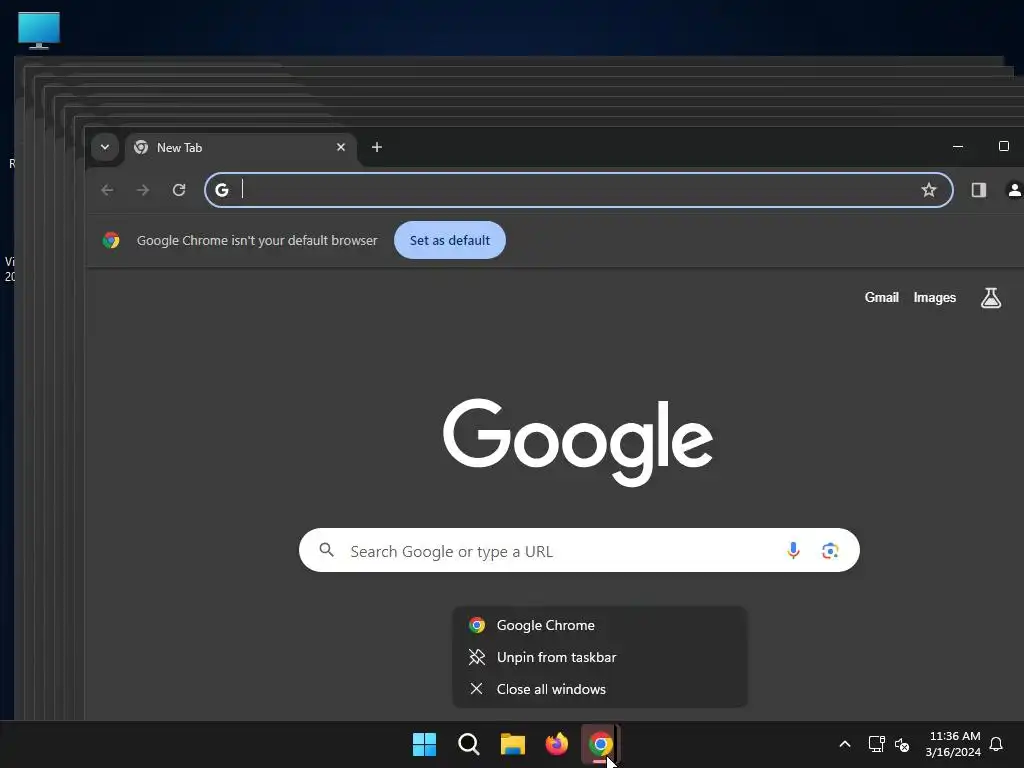Click the magnifier icon in search box

click(327, 550)
